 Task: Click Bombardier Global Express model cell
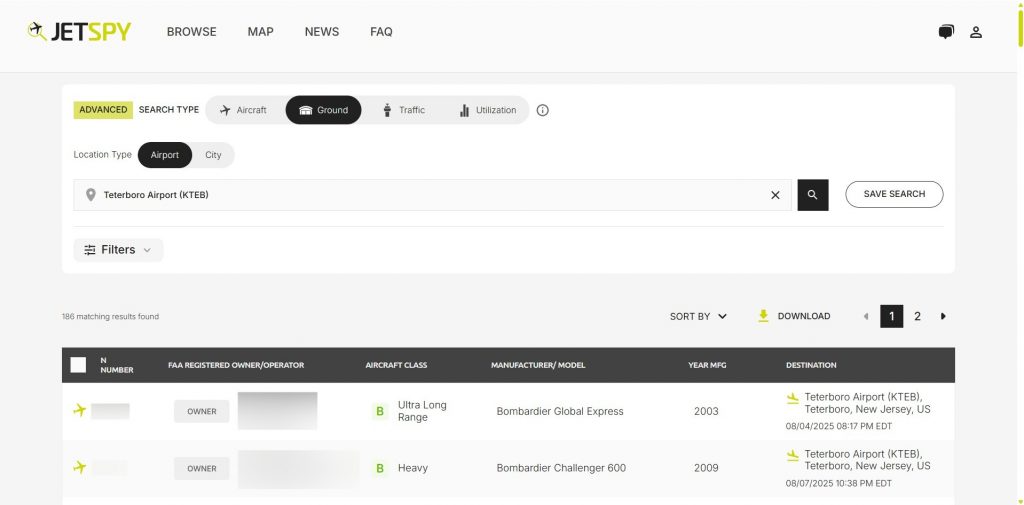coord(560,412)
